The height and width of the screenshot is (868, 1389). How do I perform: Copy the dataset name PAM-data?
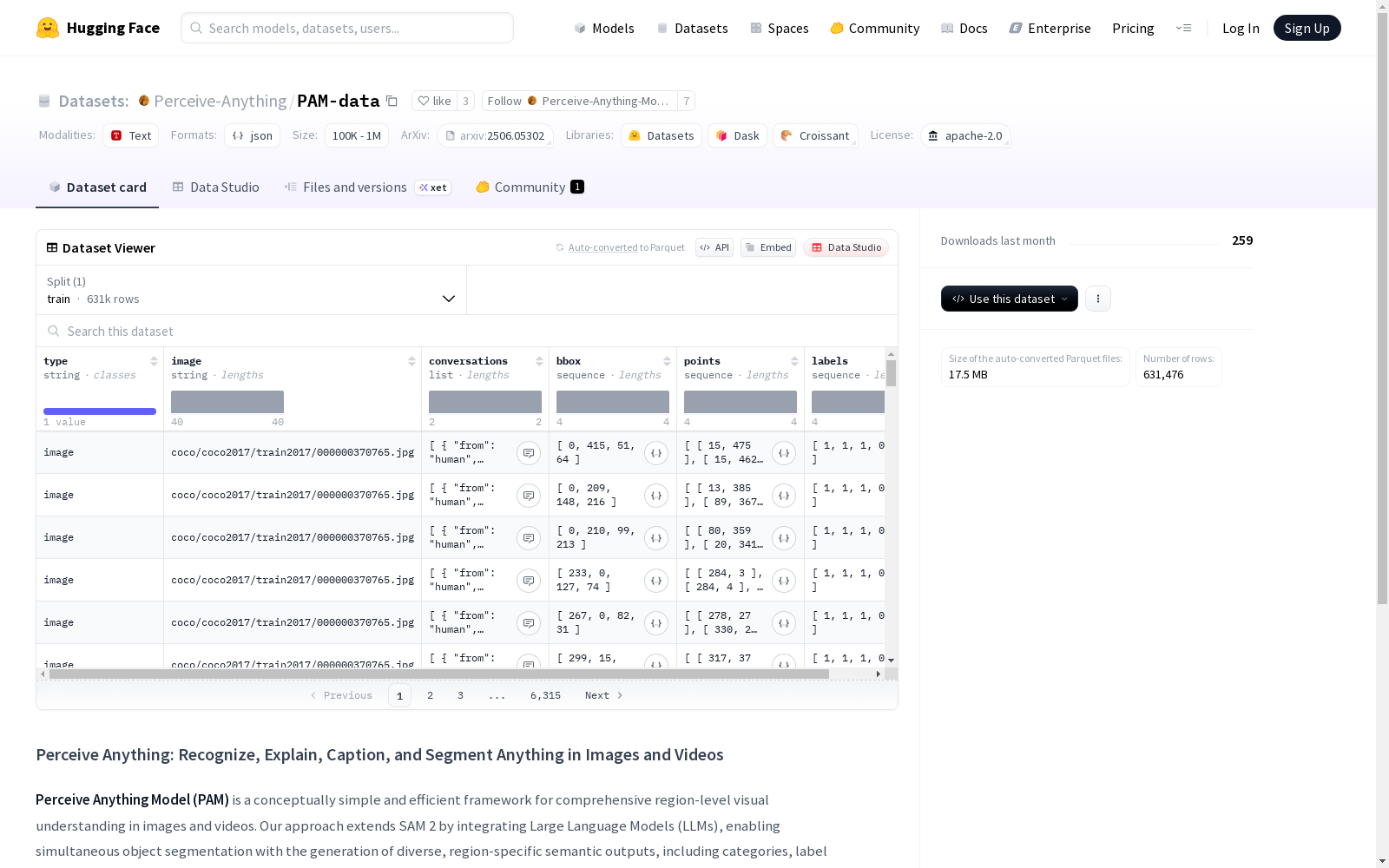point(392,102)
